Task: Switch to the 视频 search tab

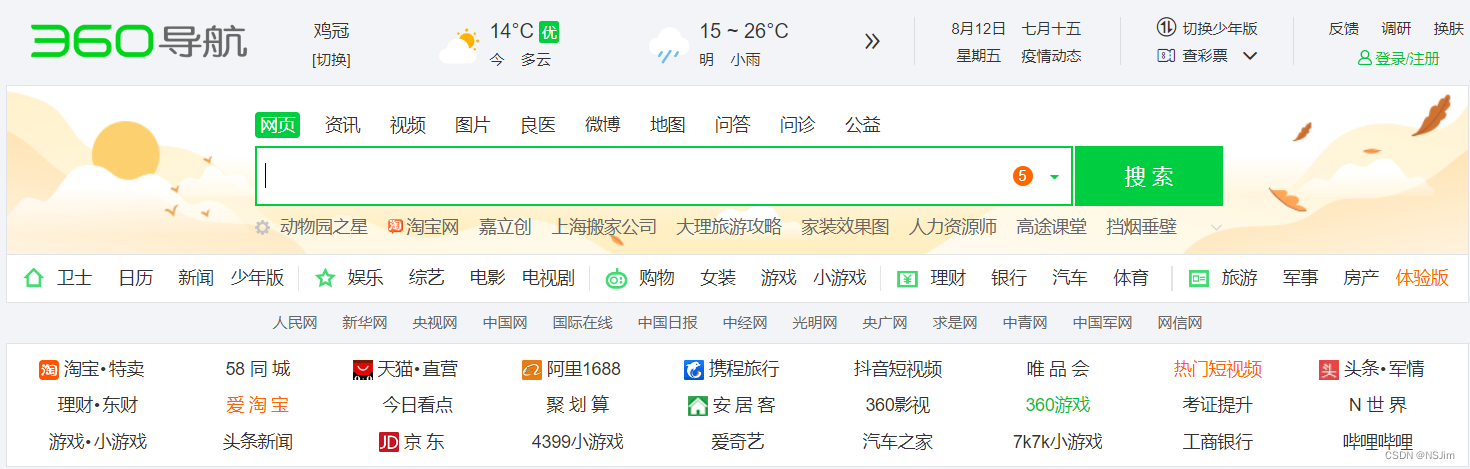Action: 407,125
